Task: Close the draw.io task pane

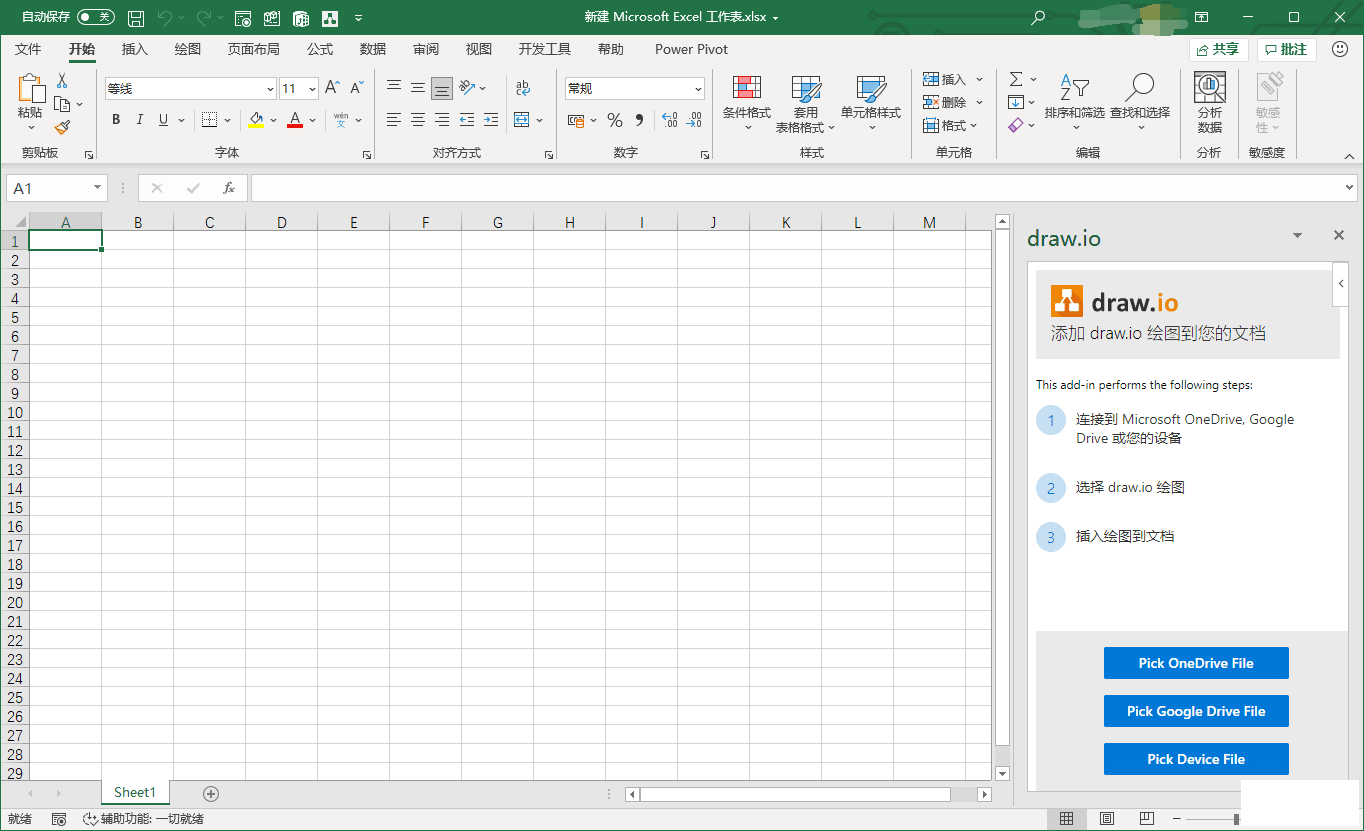Action: click(1339, 236)
